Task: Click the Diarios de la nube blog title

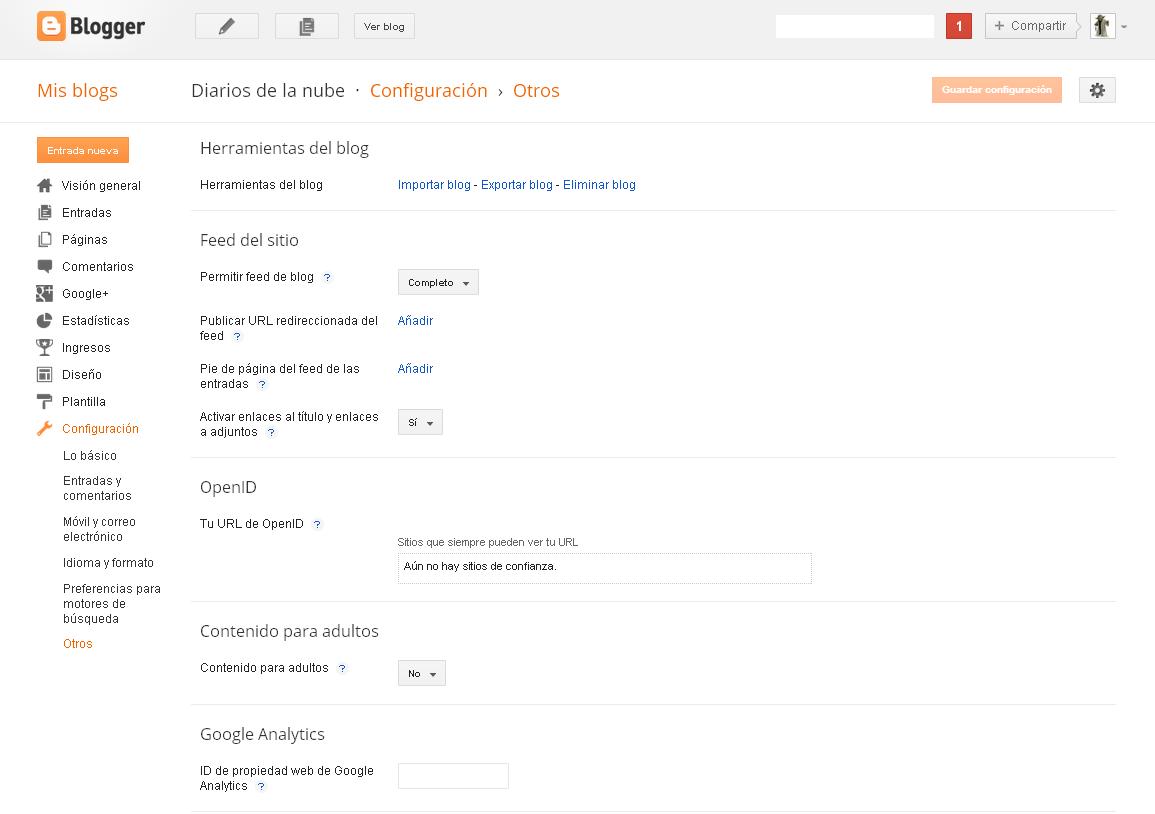Action: pyautogui.click(x=268, y=91)
